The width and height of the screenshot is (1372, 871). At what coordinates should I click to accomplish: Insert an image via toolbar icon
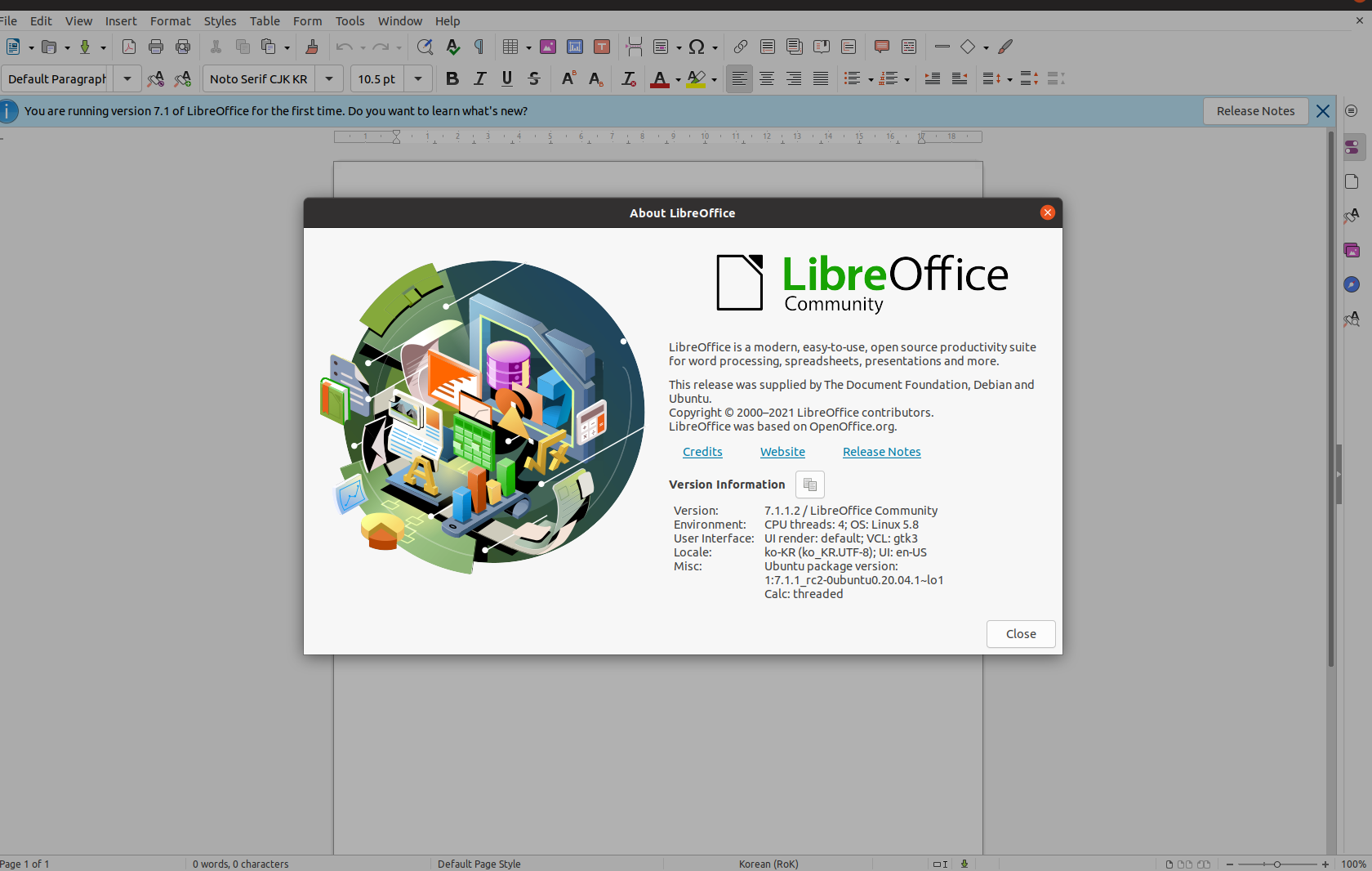click(548, 47)
